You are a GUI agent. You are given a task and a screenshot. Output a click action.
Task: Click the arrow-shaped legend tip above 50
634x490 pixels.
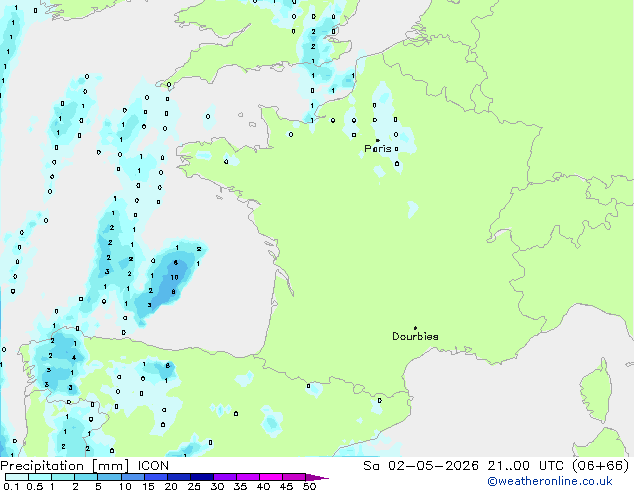(x=317, y=477)
